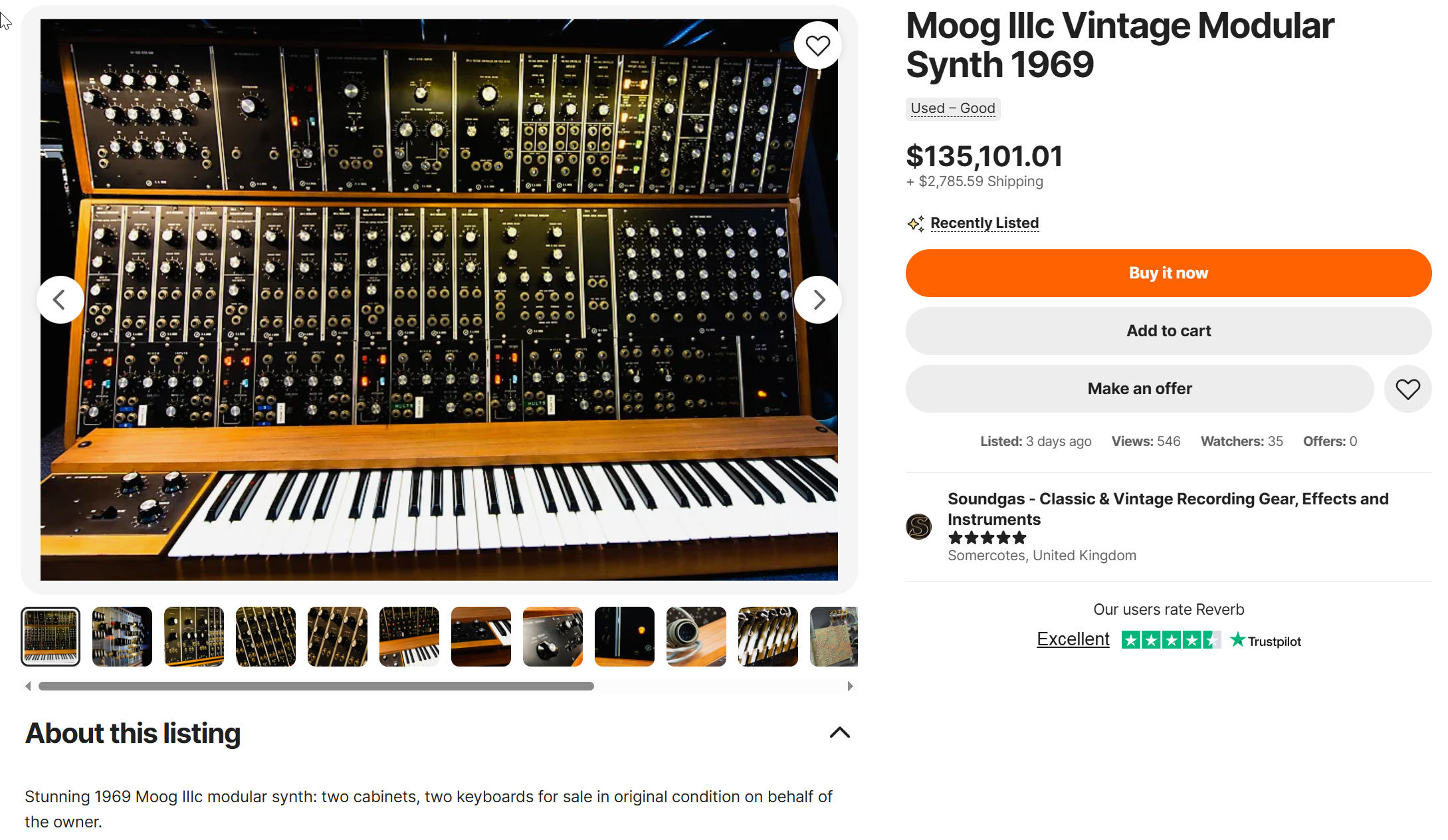
Task: Click the Recently Listed sparkle icon
Action: click(x=915, y=224)
